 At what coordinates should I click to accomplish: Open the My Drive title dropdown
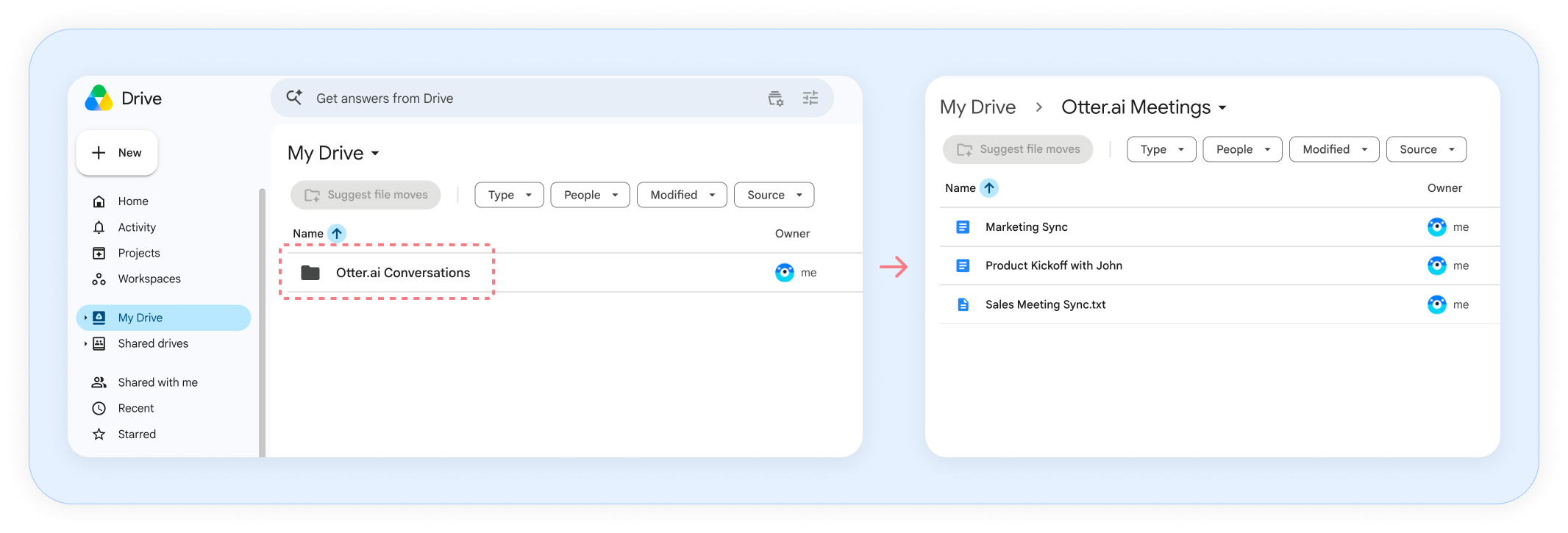pyautogui.click(x=375, y=154)
